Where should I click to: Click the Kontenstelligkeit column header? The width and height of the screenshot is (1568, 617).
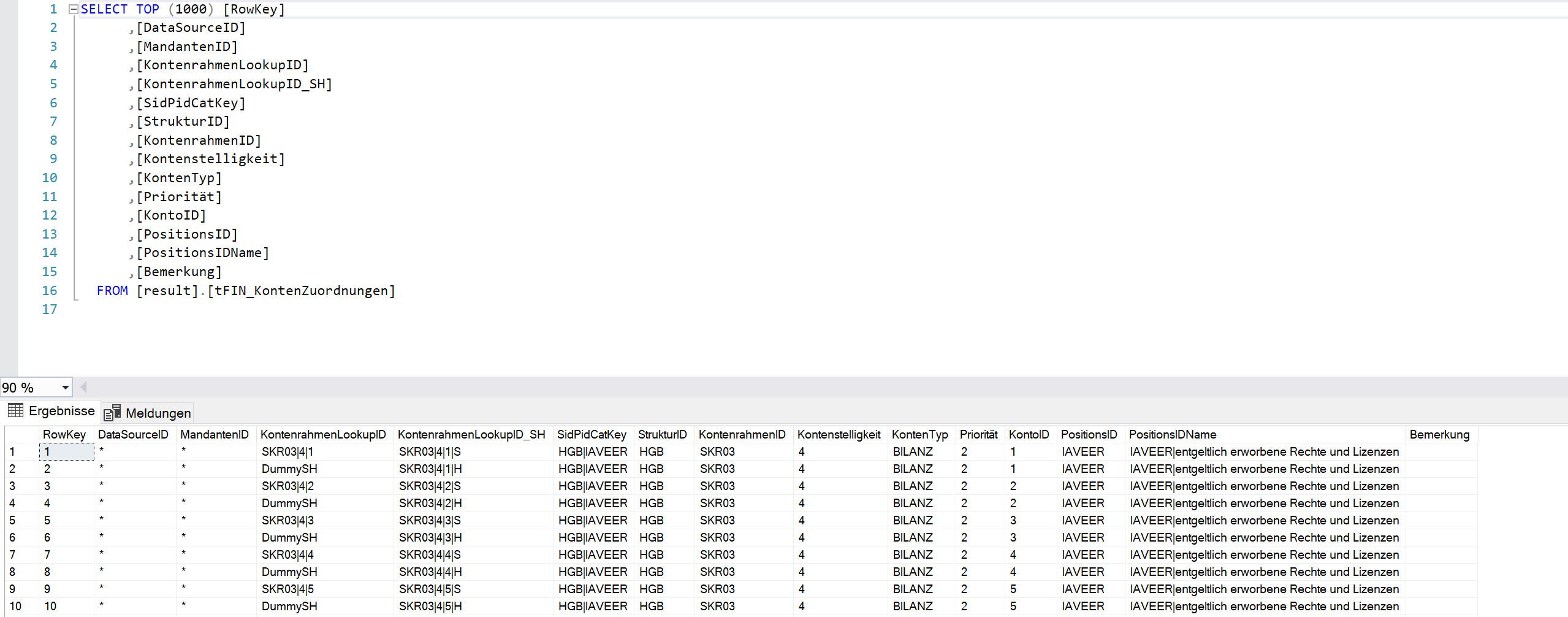pyautogui.click(x=838, y=434)
